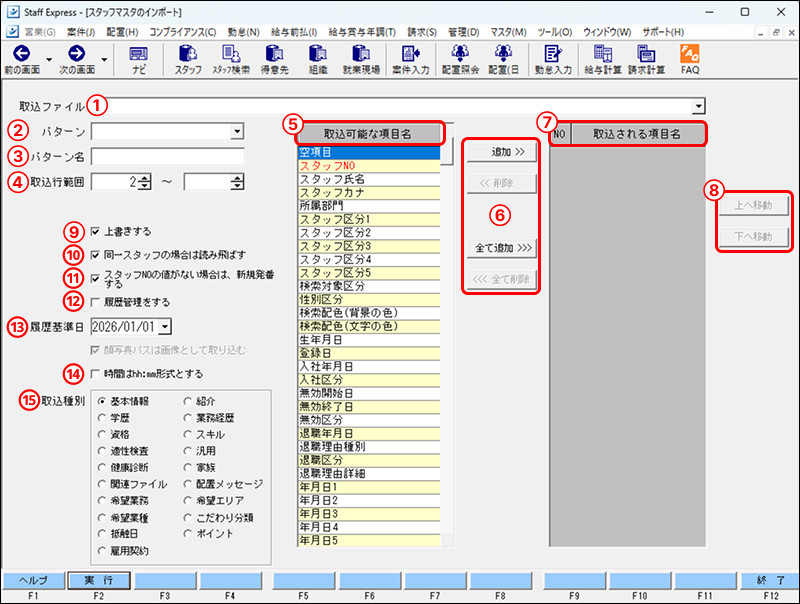Image resolution: width=800 pixels, height=604 pixels.
Task: Select the 雇用契約 radio button
Action: [x=102, y=551]
